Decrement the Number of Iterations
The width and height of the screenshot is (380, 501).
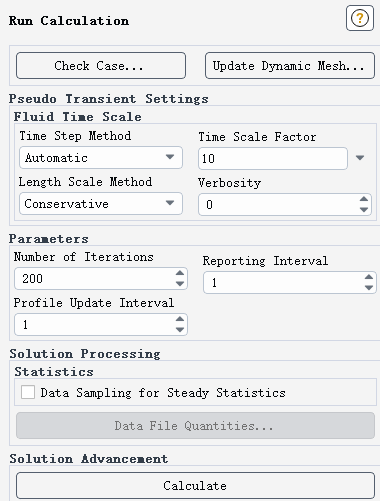click(180, 284)
